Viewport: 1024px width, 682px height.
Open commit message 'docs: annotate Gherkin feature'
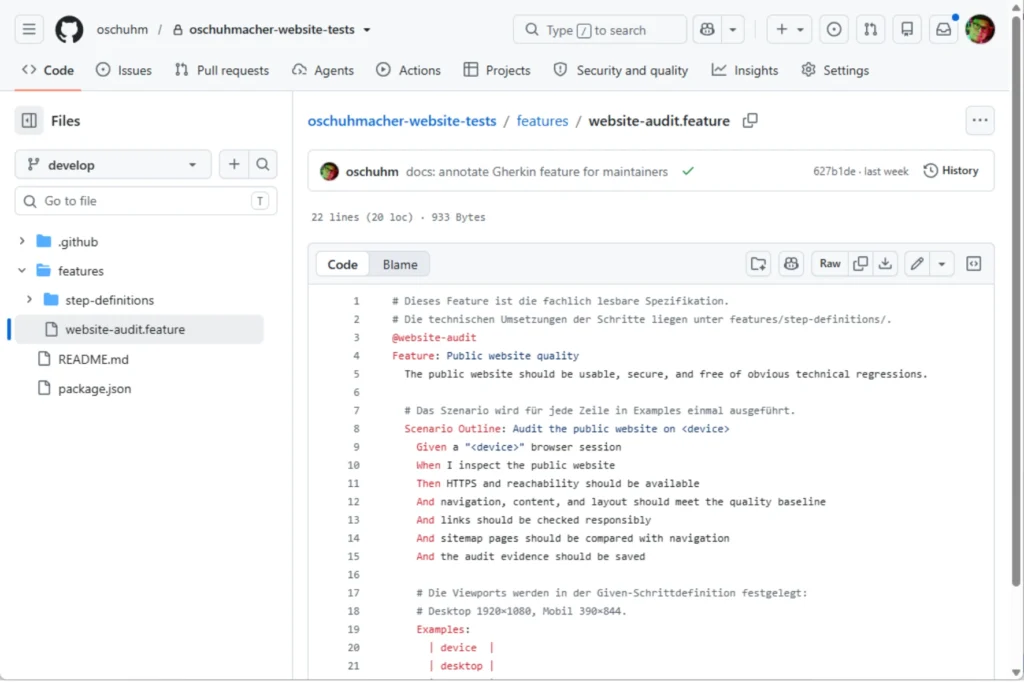tap(537, 171)
